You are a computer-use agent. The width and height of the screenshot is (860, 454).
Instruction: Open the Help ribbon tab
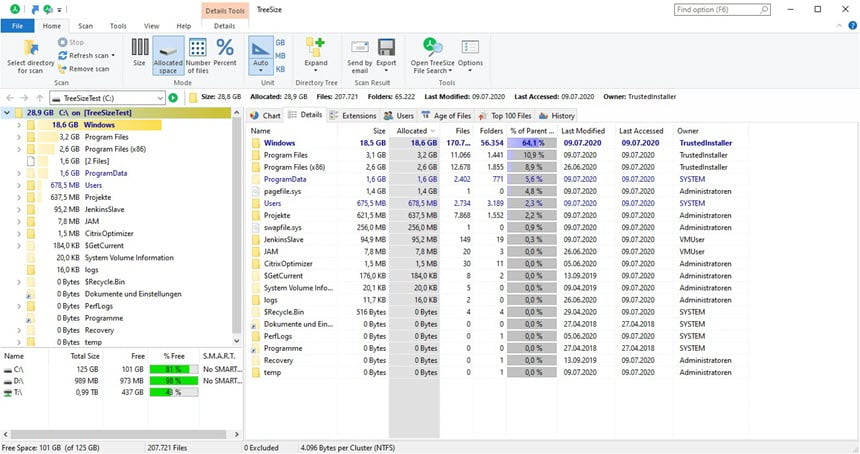pyautogui.click(x=184, y=26)
